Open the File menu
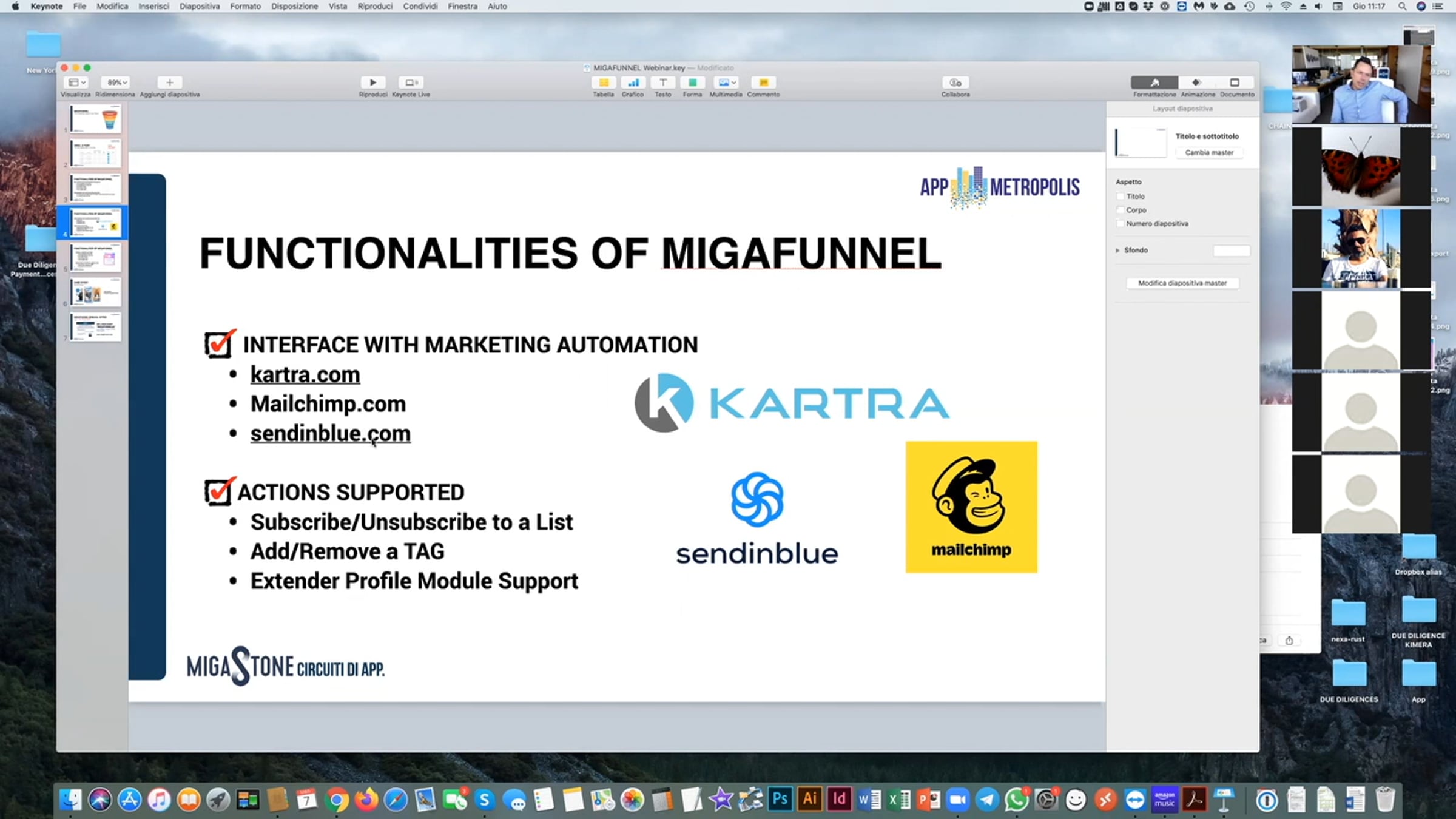This screenshot has height=819, width=1456. [x=79, y=6]
